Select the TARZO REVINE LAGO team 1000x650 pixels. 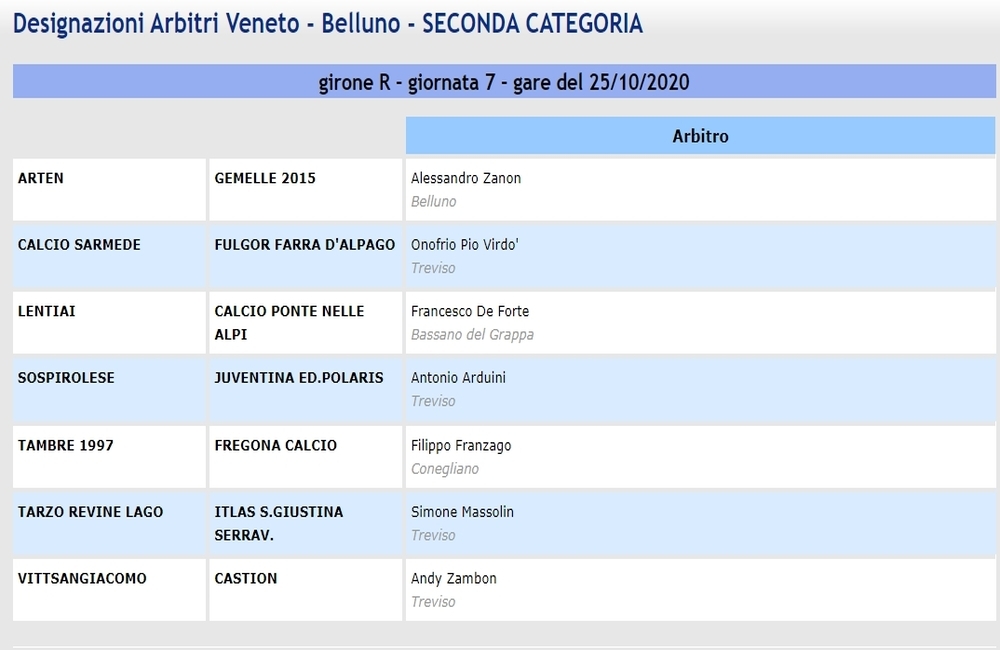(90, 512)
